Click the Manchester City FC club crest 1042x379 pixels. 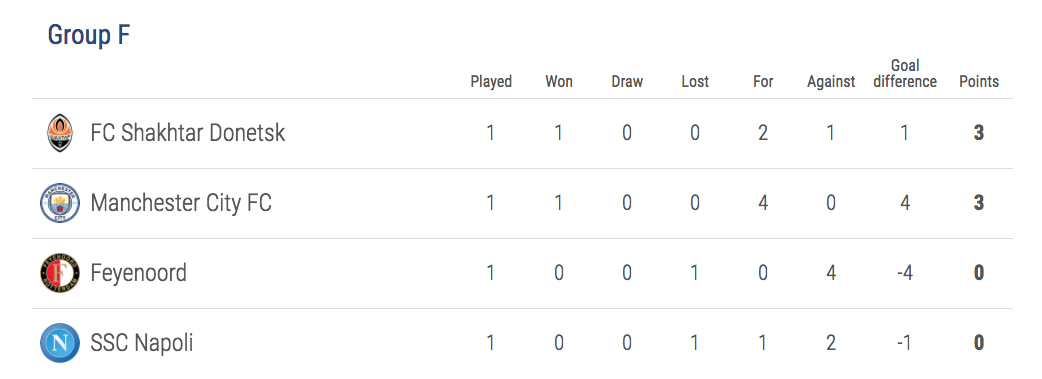tap(60, 203)
